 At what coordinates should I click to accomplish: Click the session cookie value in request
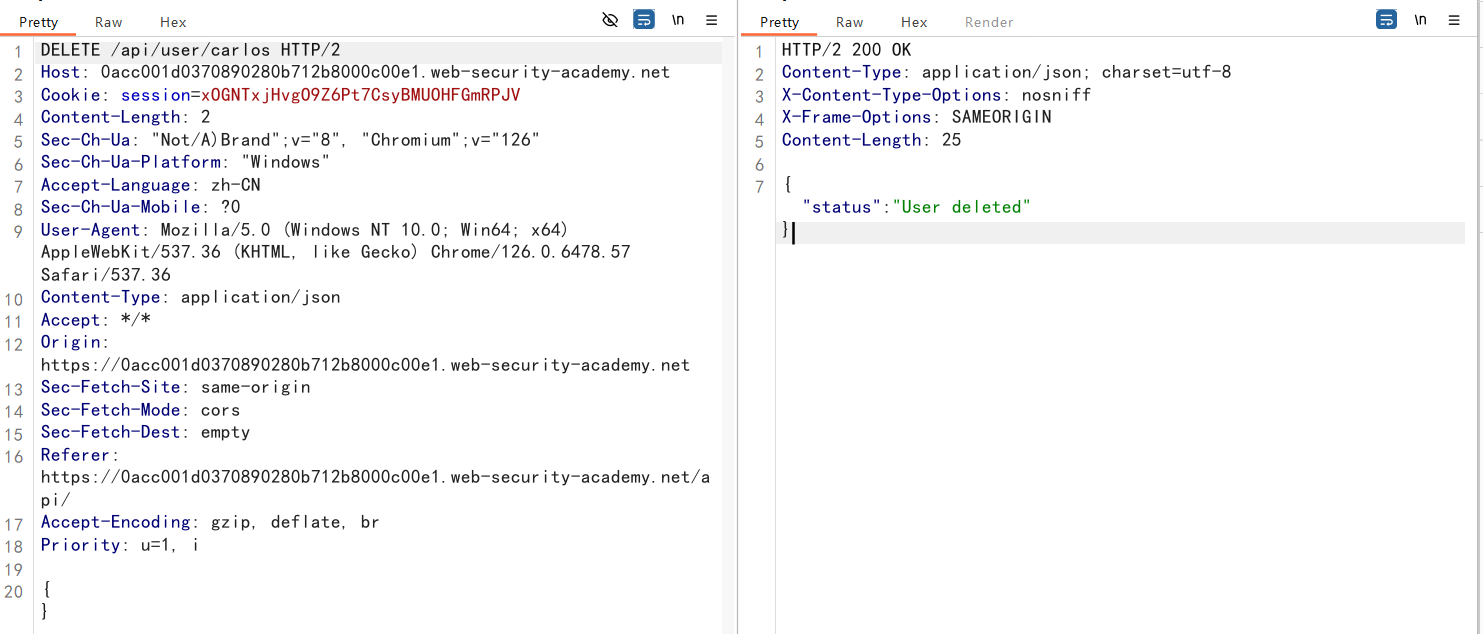click(x=360, y=95)
